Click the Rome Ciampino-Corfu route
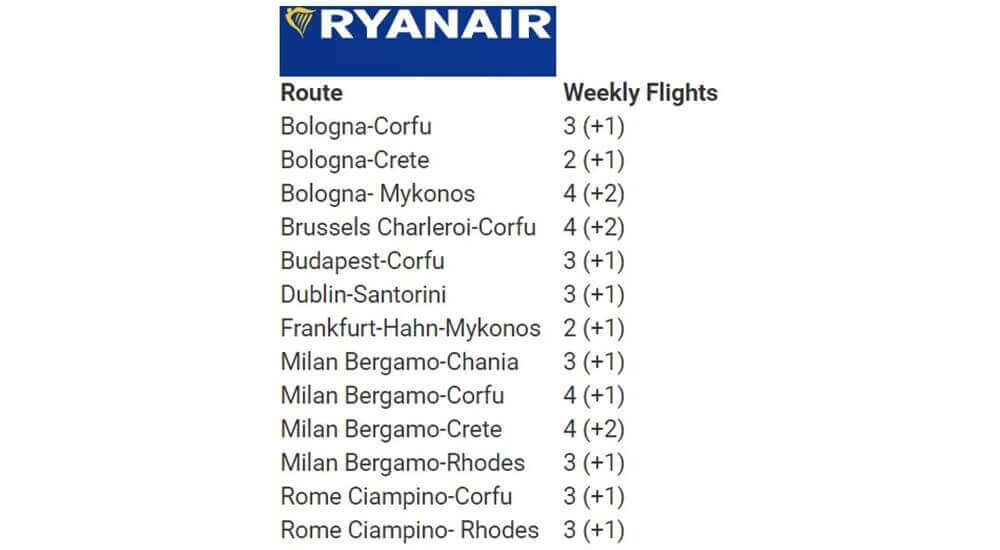 tap(396, 496)
